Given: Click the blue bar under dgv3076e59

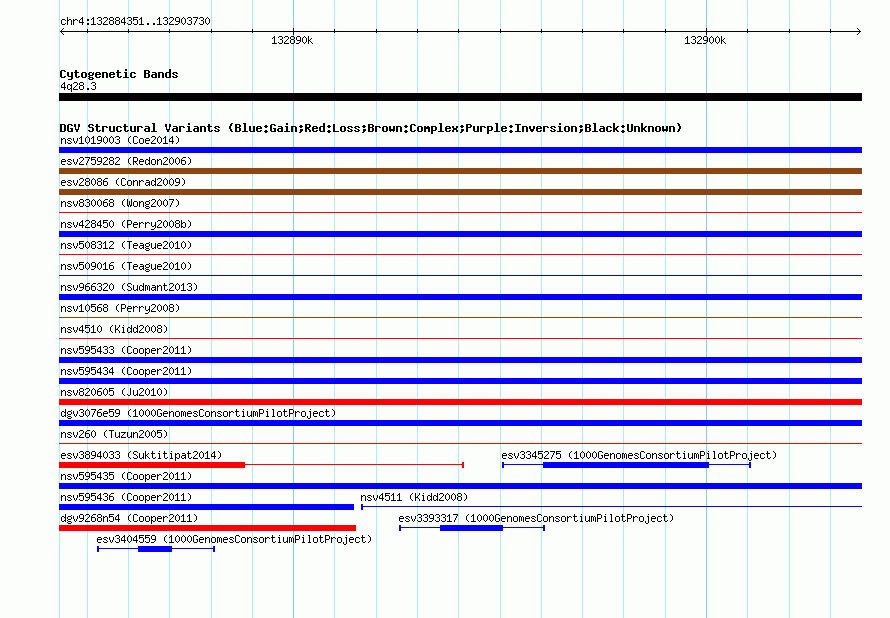Looking at the screenshot, I should tap(460, 423).
